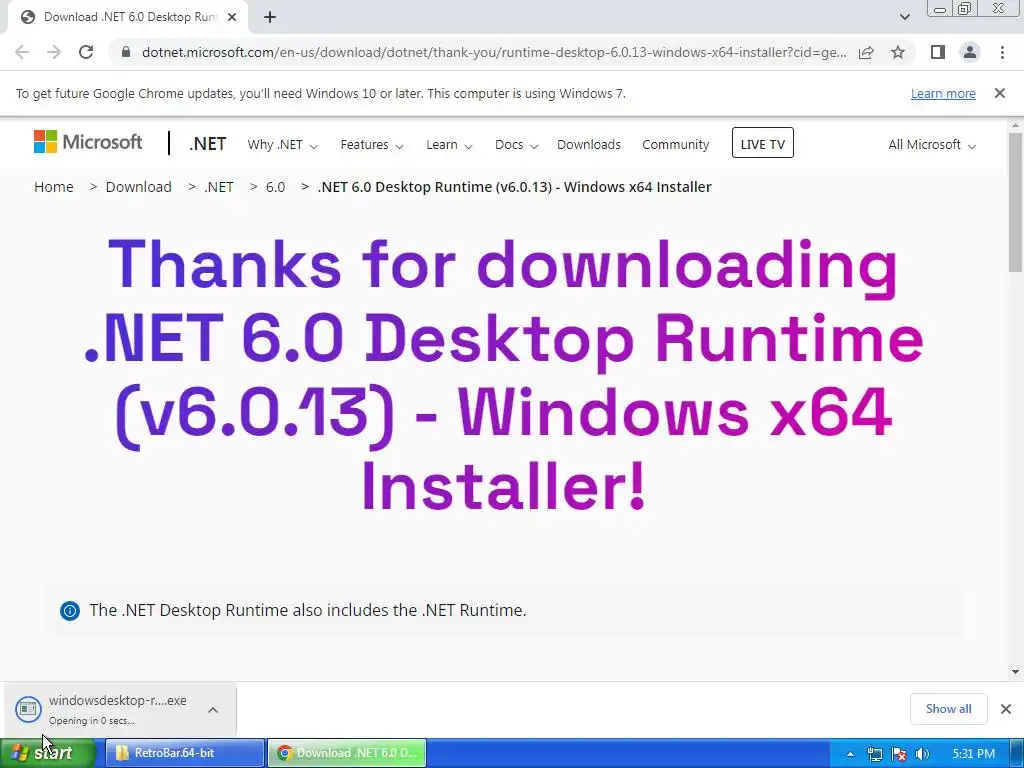The width and height of the screenshot is (1024, 768).
Task: Open the Chrome three-dot menu
Action: (x=1002, y=52)
